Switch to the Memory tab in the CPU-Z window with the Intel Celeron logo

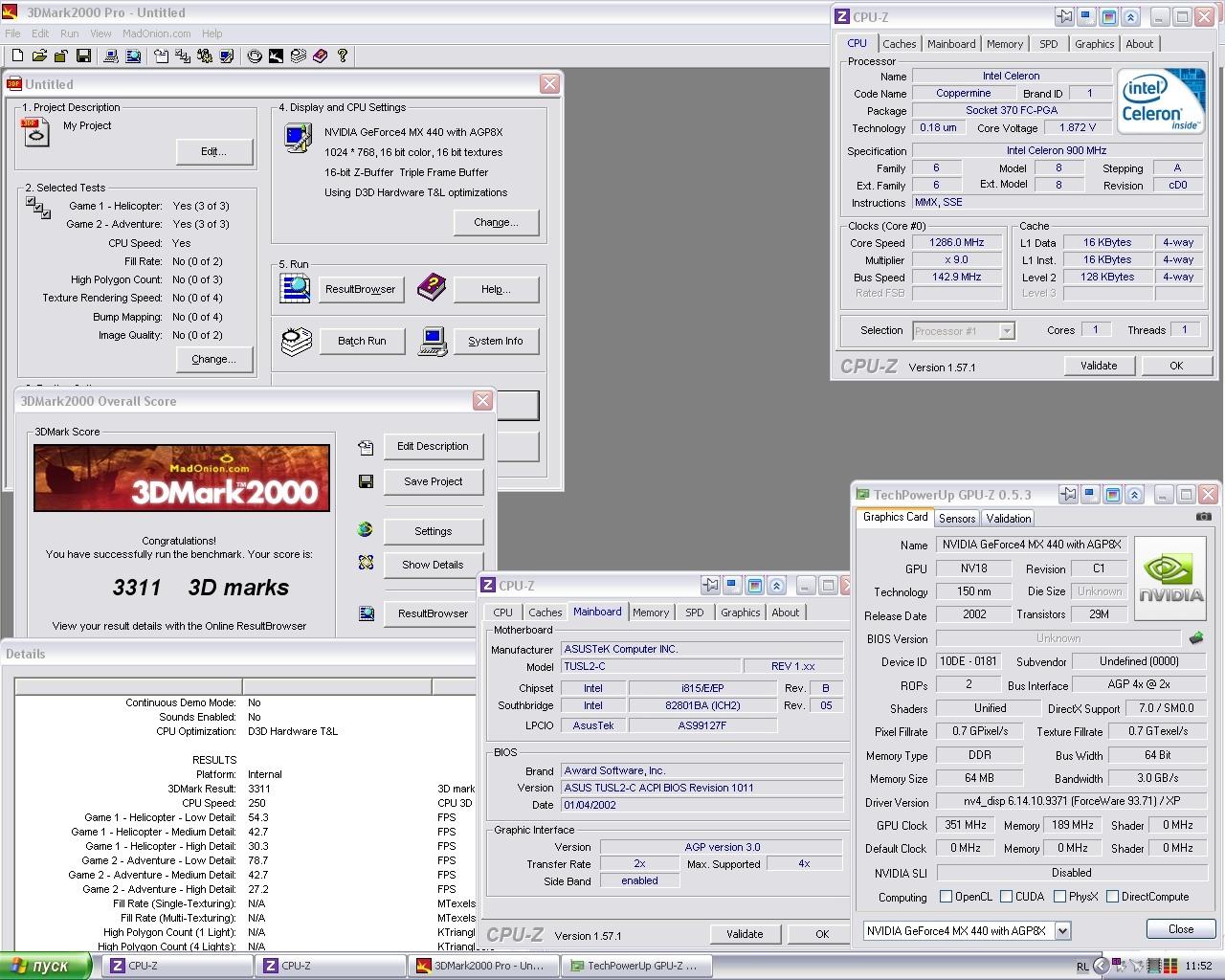1005,44
